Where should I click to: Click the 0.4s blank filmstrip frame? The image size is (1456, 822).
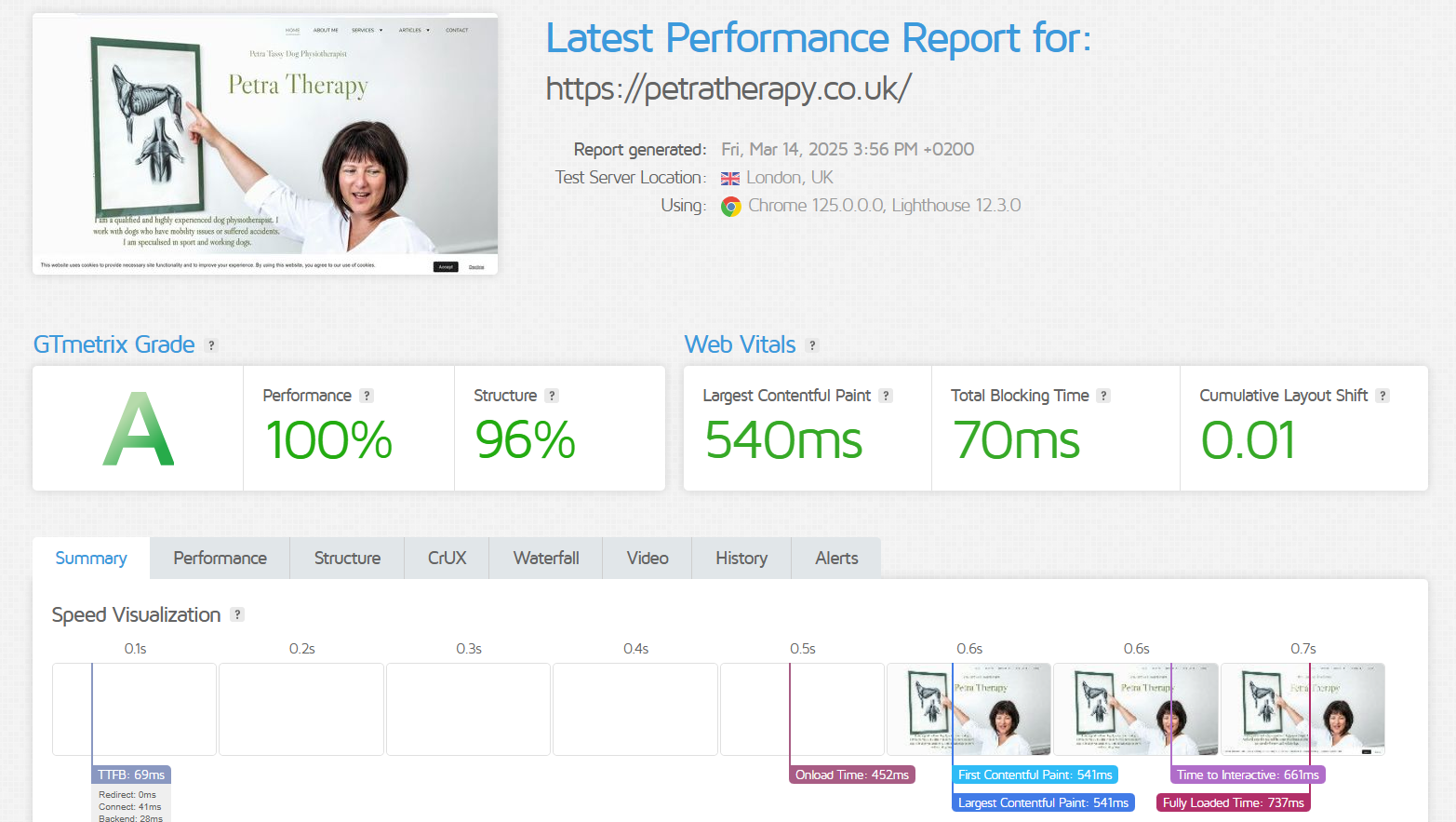(635, 709)
